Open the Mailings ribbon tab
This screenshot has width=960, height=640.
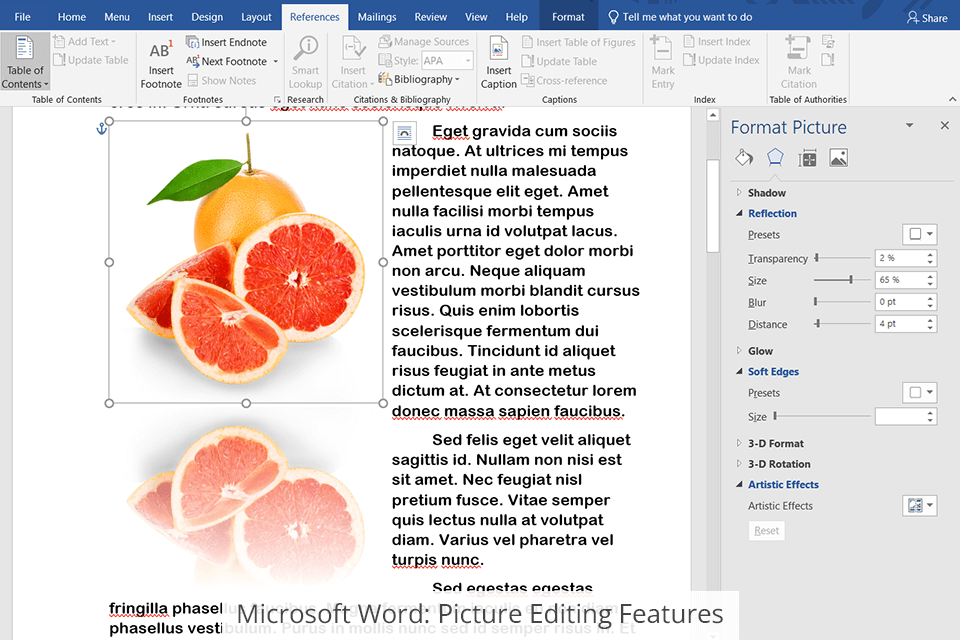tap(377, 17)
